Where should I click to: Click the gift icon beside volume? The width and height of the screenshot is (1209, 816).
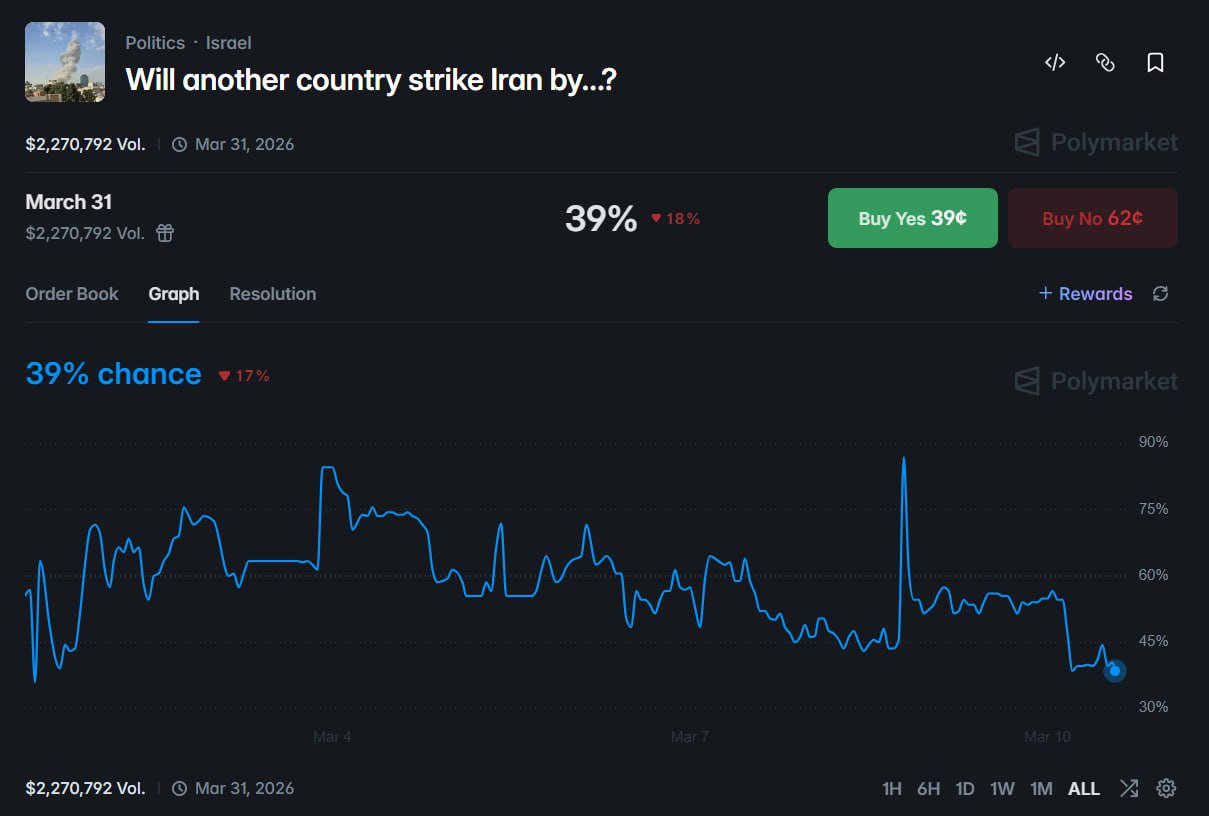pyautogui.click(x=165, y=233)
